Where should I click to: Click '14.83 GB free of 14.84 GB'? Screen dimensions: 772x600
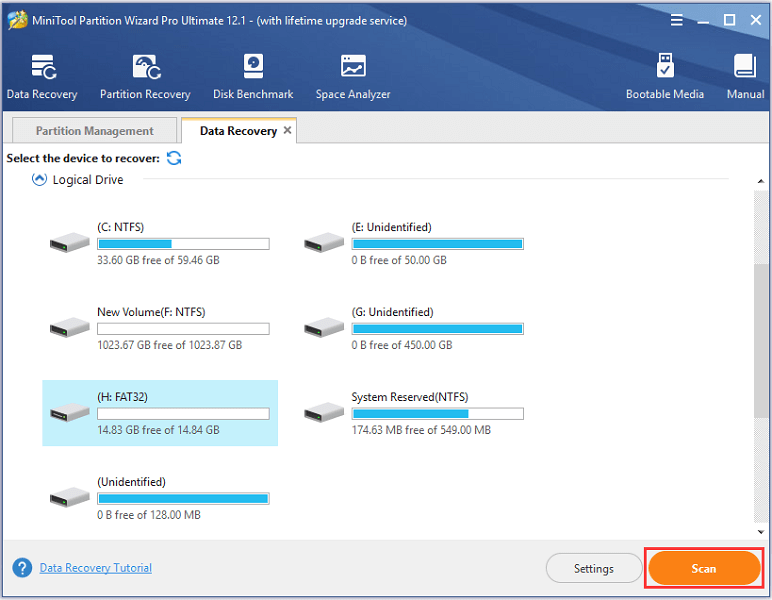tap(158, 430)
